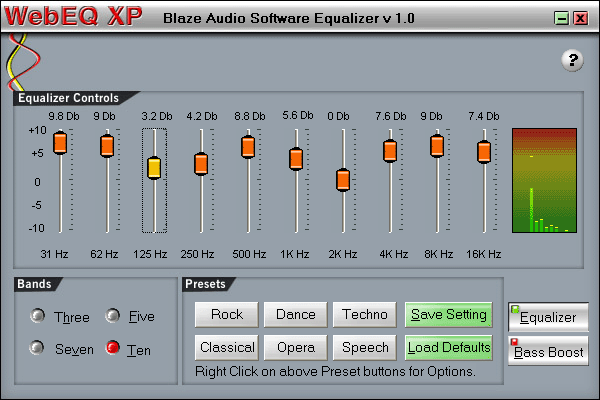Viewport: 600px width, 400px height.
Task: Select the Ten bands radio button
Action: tap(113, 349)
